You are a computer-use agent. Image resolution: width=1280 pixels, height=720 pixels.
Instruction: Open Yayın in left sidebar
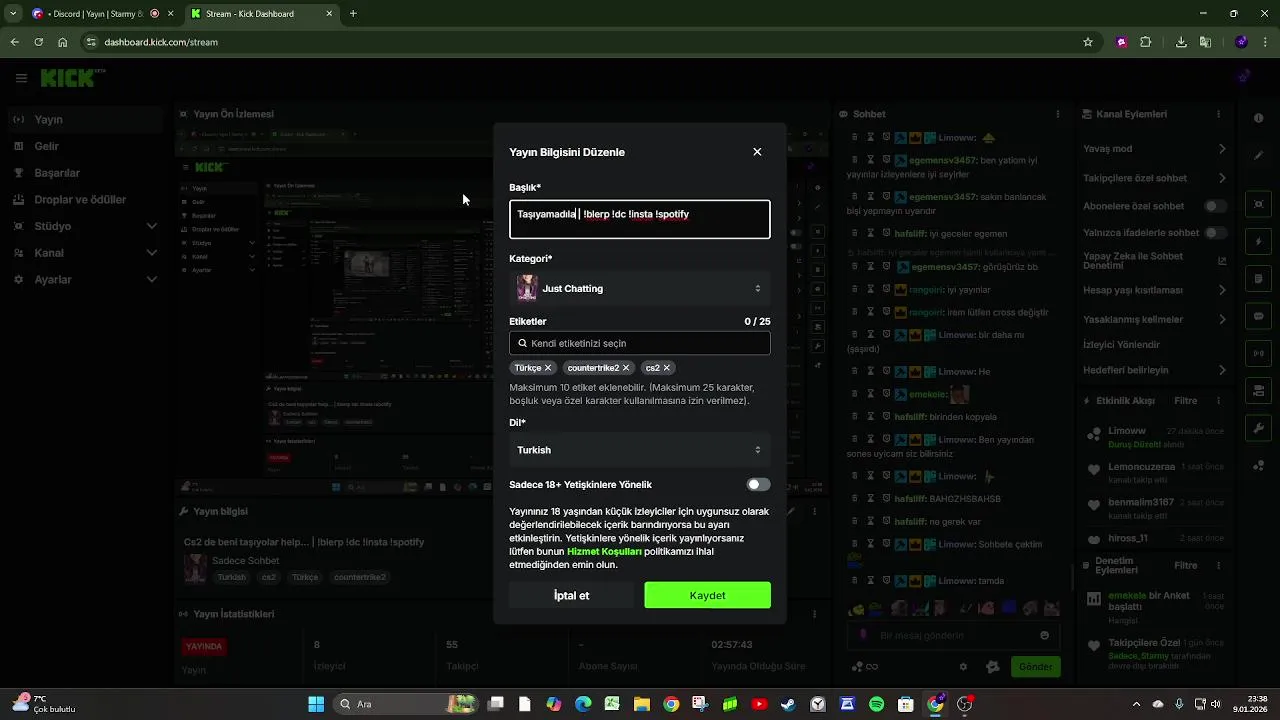tap(86, 119)
